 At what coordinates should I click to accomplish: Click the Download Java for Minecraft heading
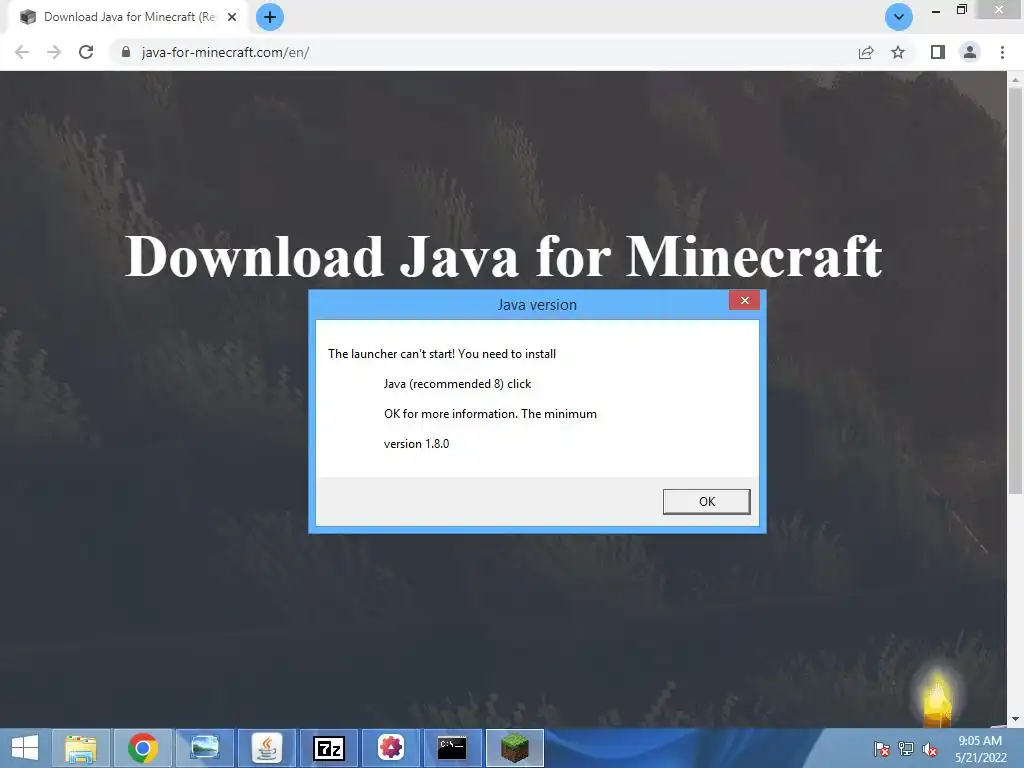click(504, 257)
